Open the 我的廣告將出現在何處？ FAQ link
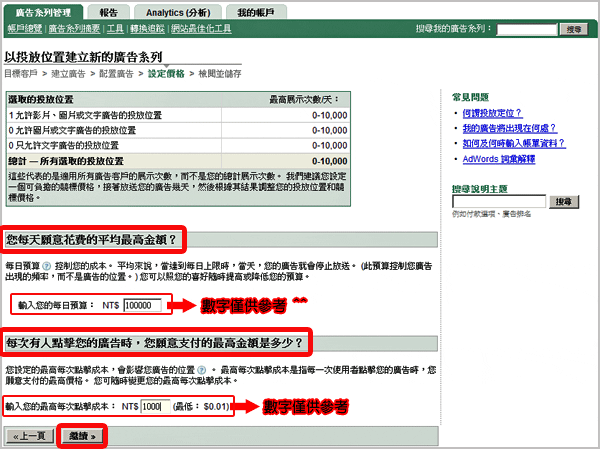Viewport: 600px width, 449px height. (509, 128)
